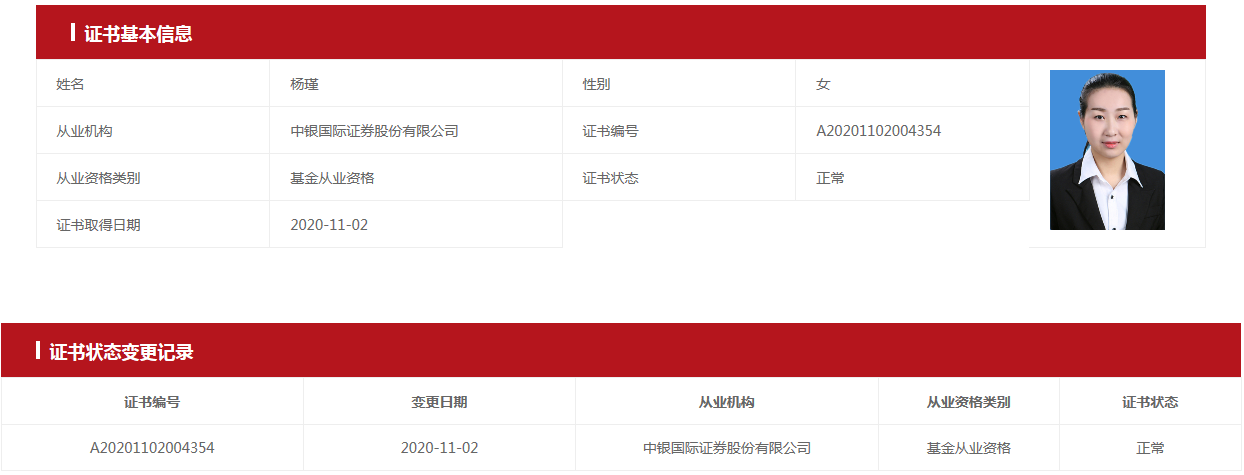Image resolution: width=1244 pixels, height=475 pixels.
Task: Click 2020-11-02 in the change record row
Action: (439, 448)
